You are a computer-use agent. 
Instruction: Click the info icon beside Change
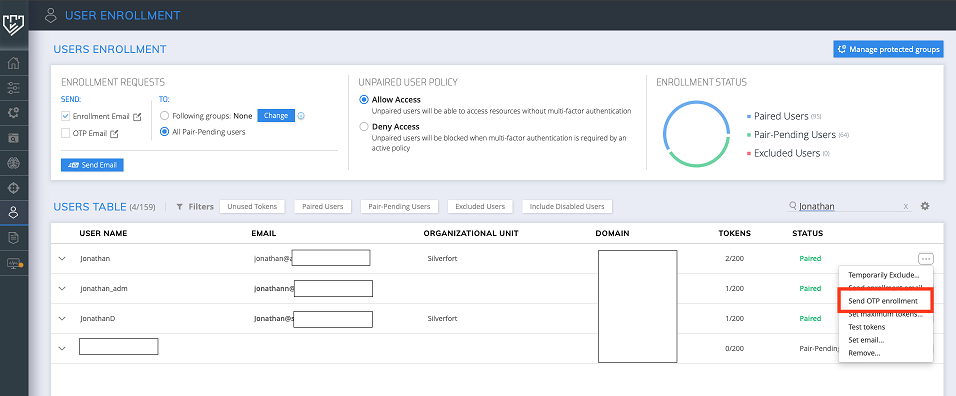pyautogui.click(x=301, y=116)
